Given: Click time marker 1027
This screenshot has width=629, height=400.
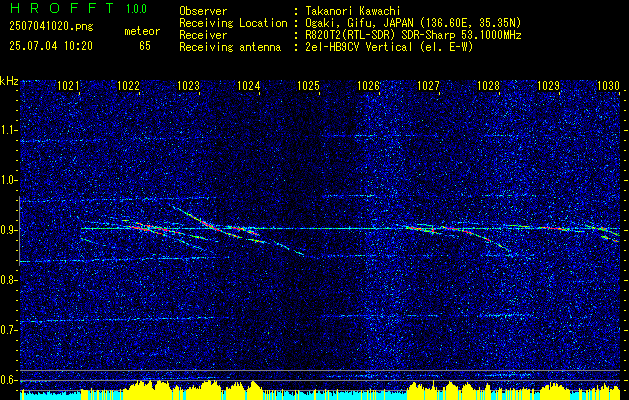Looking at the screenshot, I should click(428, 86).
